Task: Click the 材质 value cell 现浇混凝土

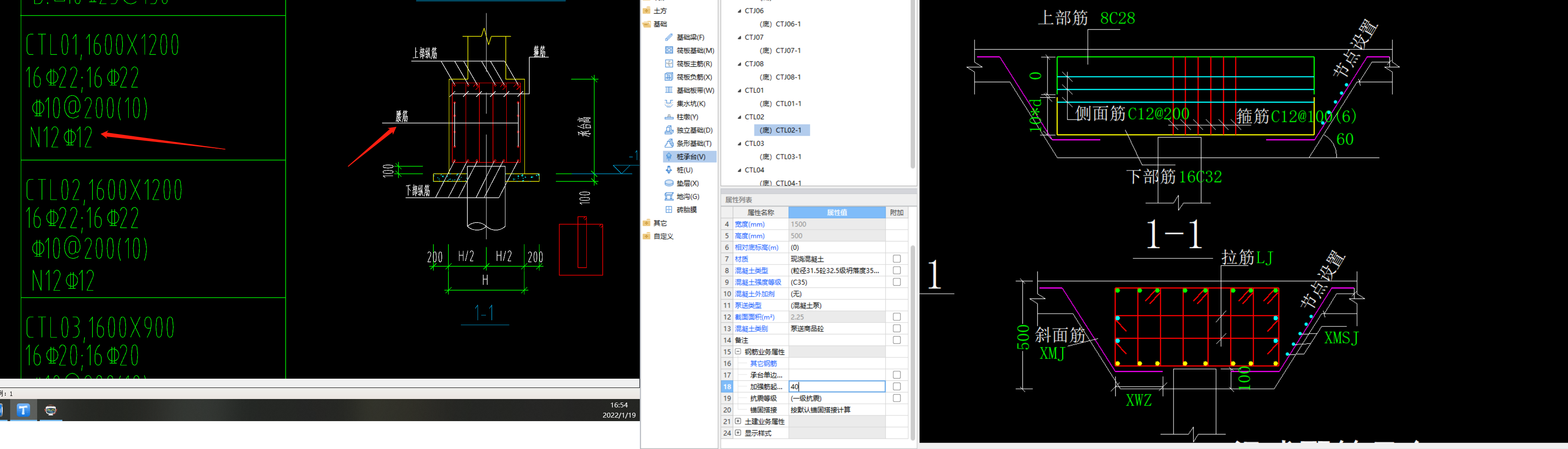Action: pos(837,259)
